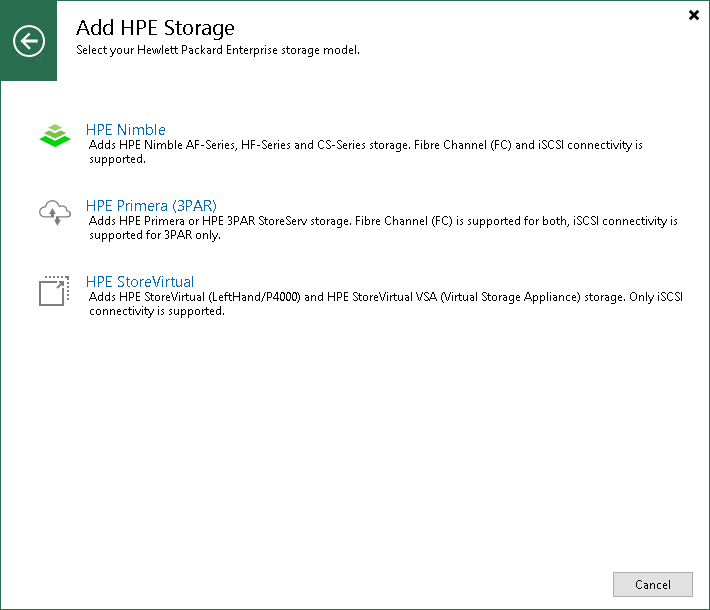Choose the HPE Primera (3PAR) link
This screenshot has width=710, height=610.
pos(151,206)
